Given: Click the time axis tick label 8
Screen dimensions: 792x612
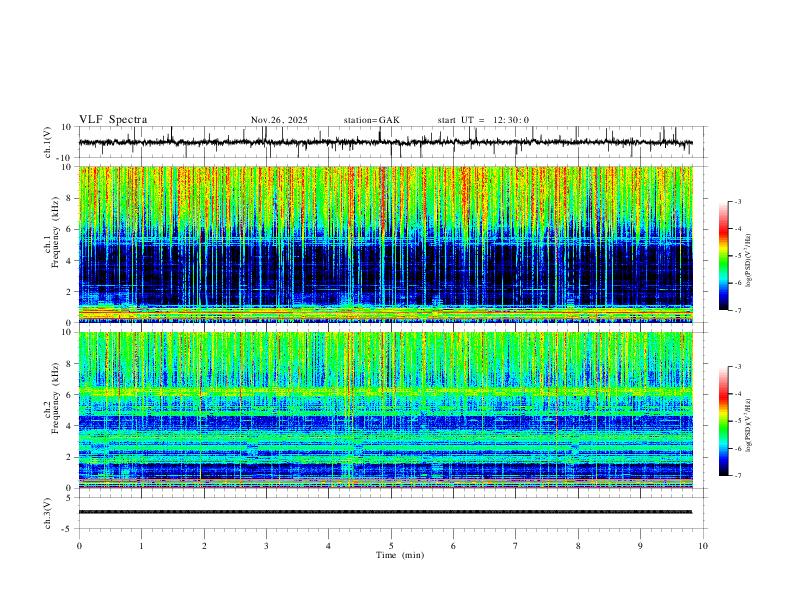Looking at the screenshot, I should point(578,546).
